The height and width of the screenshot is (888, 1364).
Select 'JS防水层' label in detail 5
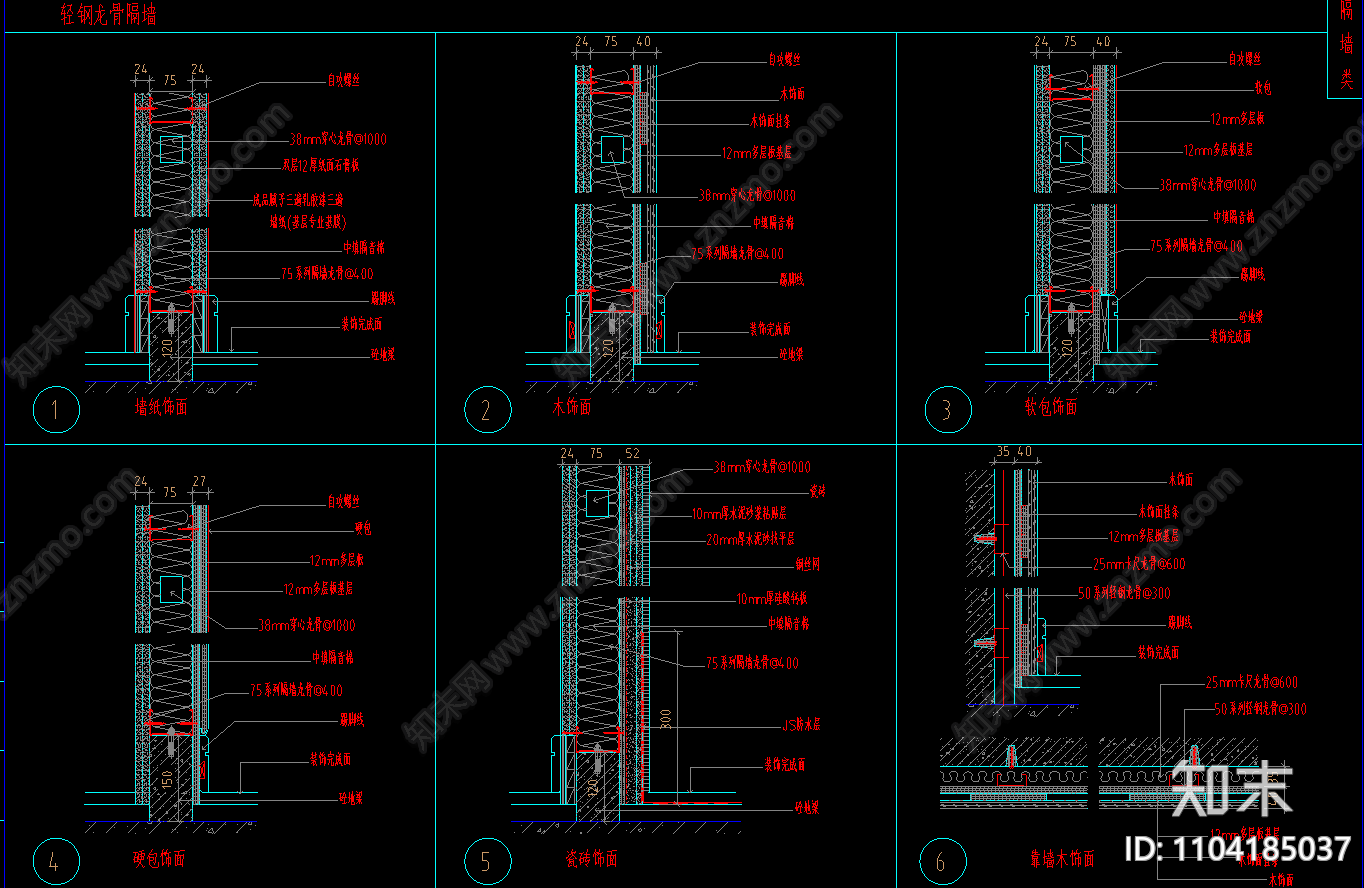(x=801, y=725)
